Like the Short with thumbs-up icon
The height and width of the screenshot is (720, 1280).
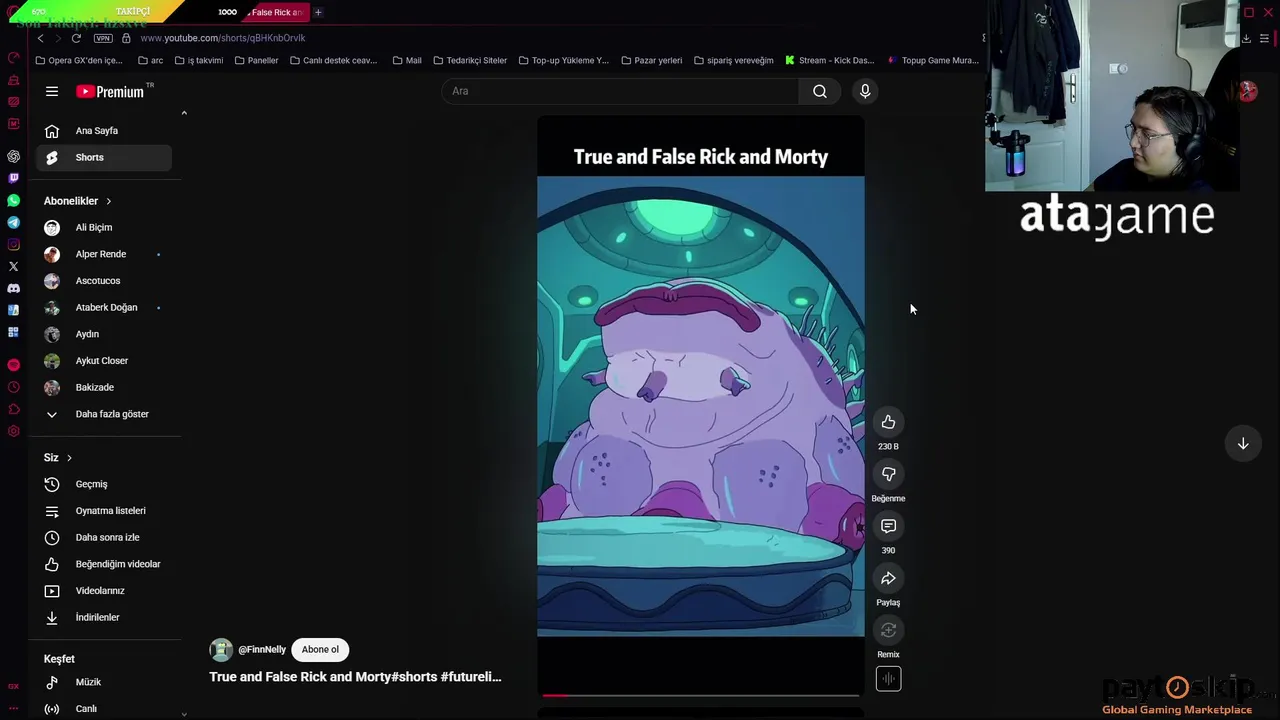(888, 422)
